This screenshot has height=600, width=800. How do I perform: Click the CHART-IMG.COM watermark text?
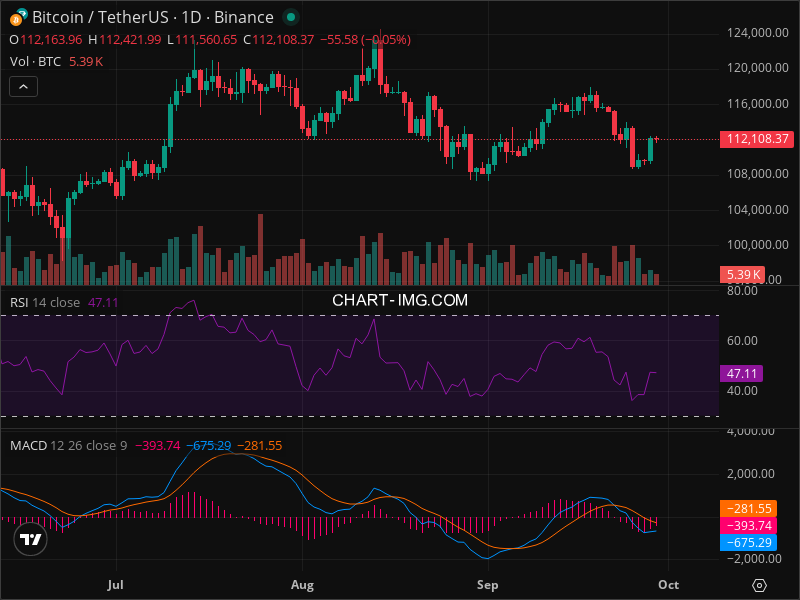pyautogui.click(x=399, y=300)
